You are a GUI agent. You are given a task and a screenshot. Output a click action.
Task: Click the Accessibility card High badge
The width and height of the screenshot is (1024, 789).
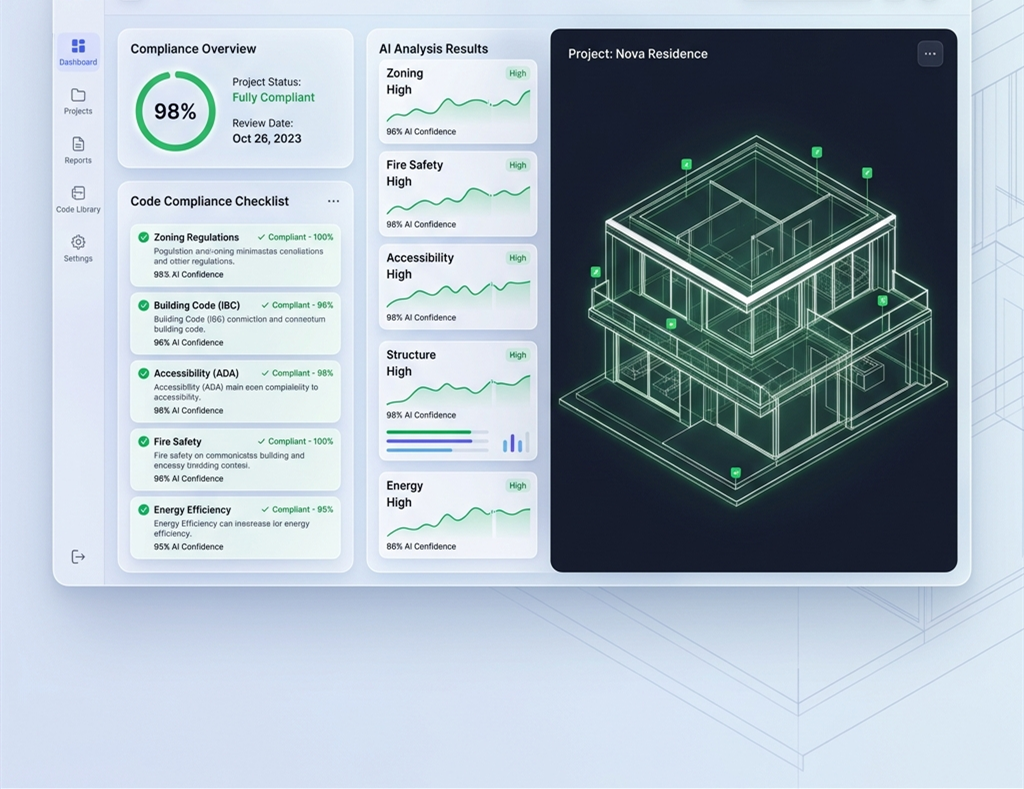pos(517,258)
